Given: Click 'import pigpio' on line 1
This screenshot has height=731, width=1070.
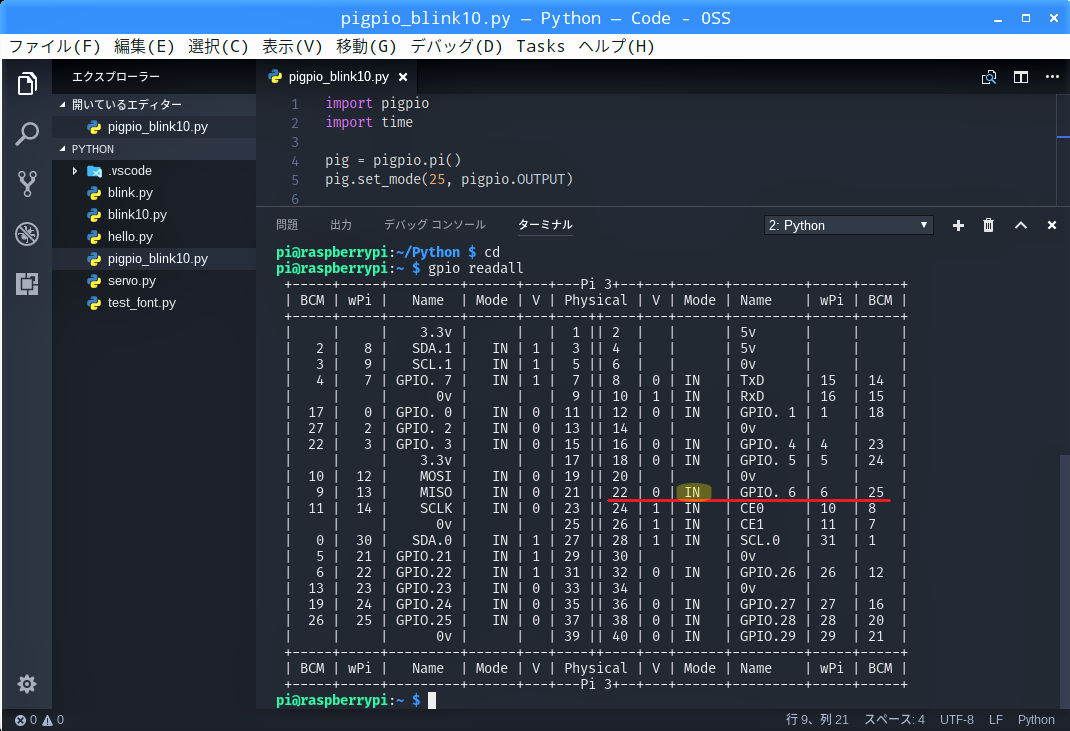Looking at the screenshot, I should pyautogui.click(x=377, y=103).
